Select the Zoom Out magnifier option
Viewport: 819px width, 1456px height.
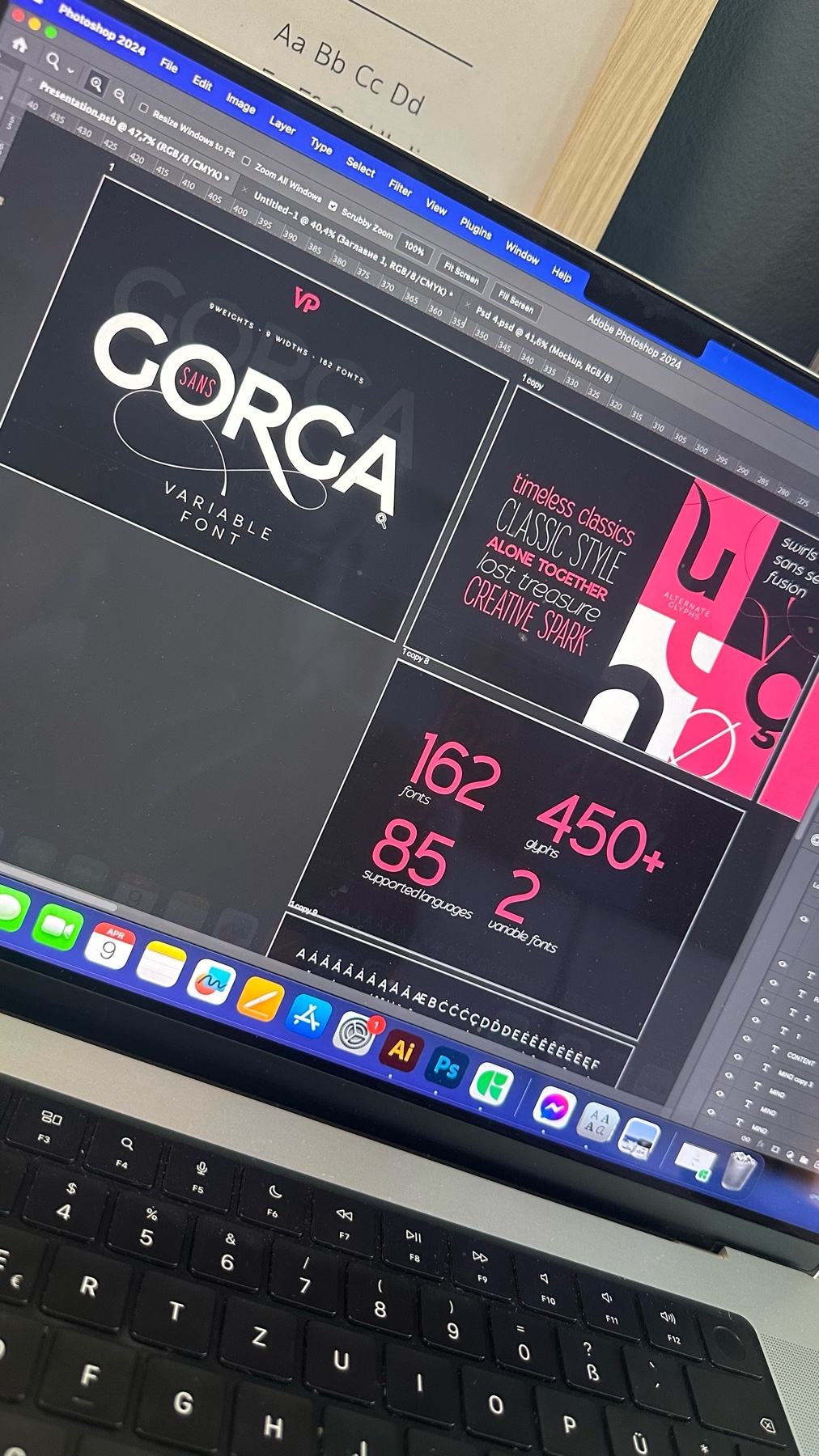pyautogui.click(x=119, y=95)
